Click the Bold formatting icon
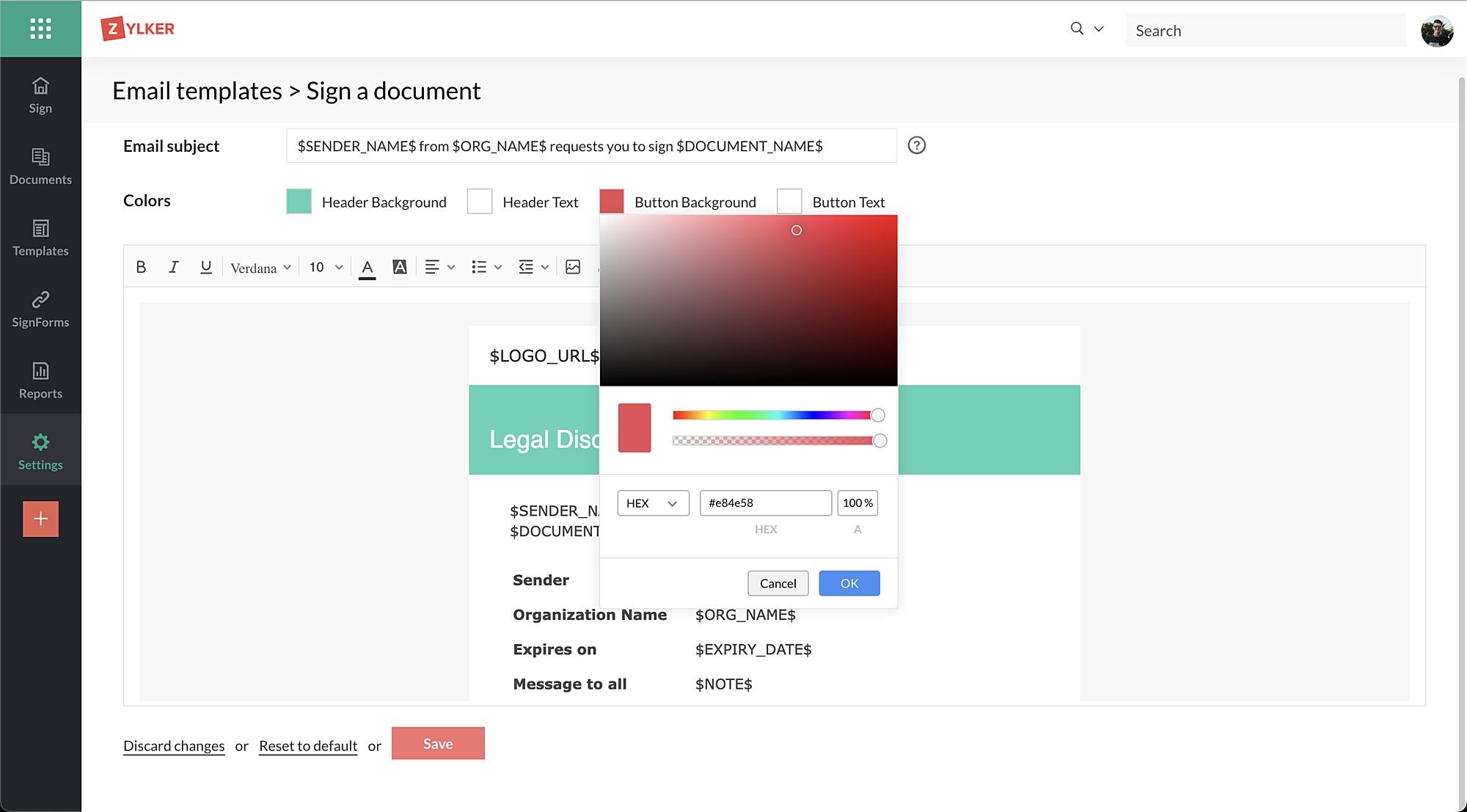The width and height of the screenshot is (1467, 812). click(x=141, y=267)
